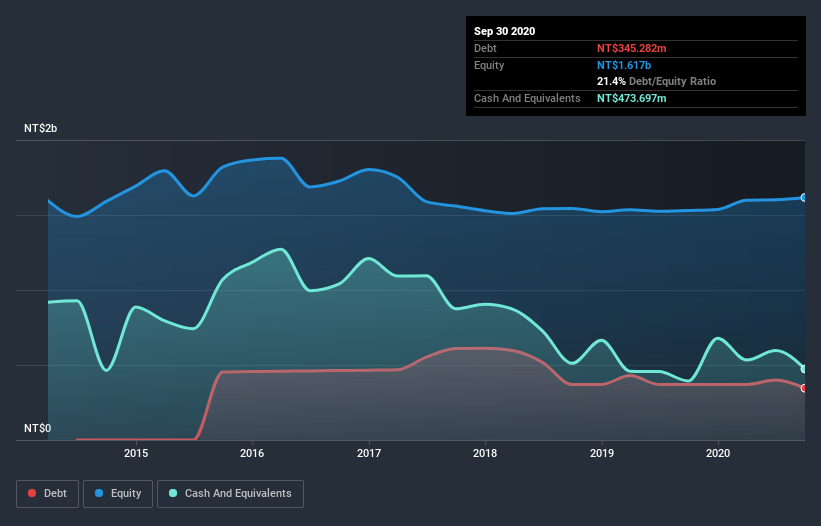
Task: Toggle Cash And Equivalents legend button
Action: pyautogui.click(x=230, y=494)
